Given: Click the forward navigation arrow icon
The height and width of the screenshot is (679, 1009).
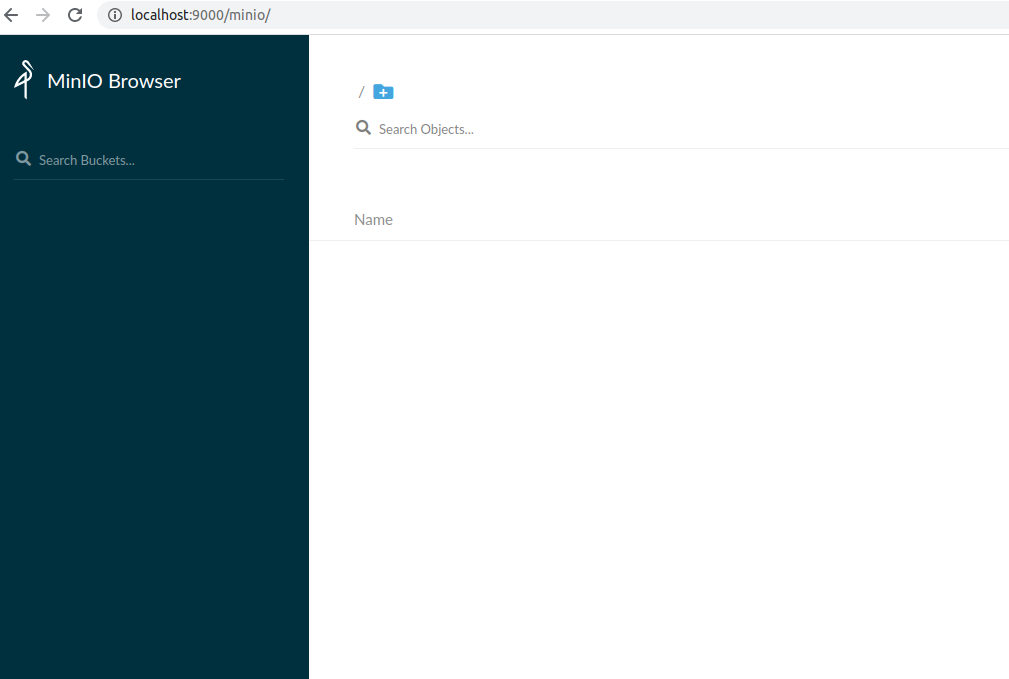Looking at the screenshot, I should (x=42, y=15).
